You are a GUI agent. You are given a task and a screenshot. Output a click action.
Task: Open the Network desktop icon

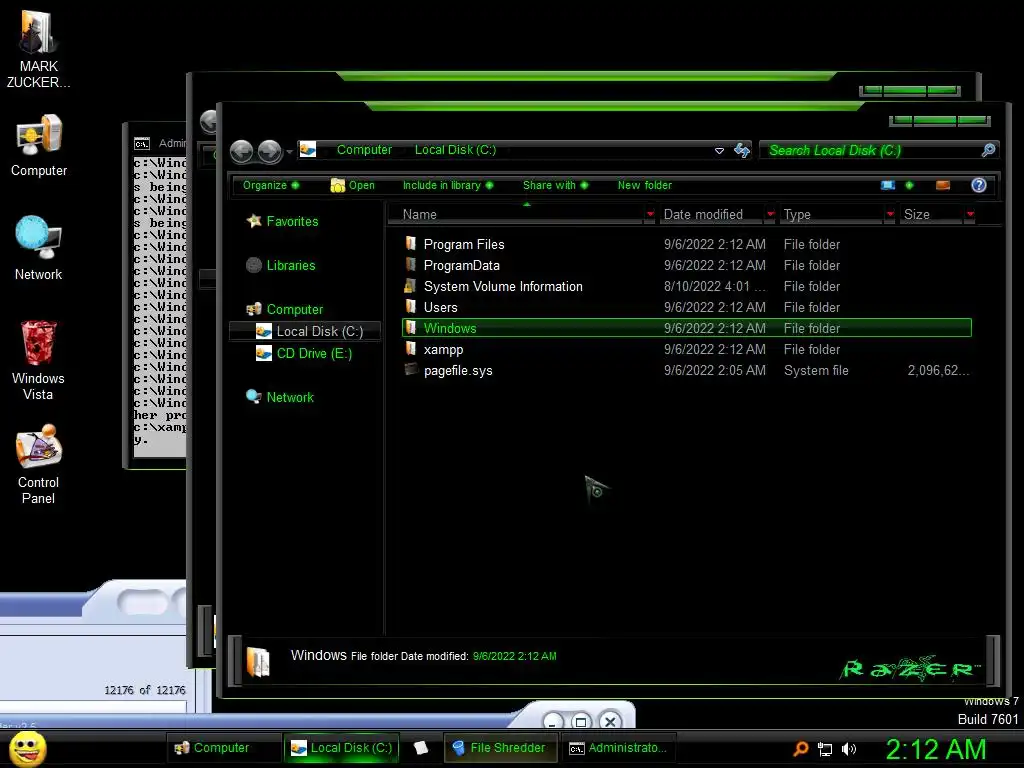pyautogui.click(x=39, y=248)
